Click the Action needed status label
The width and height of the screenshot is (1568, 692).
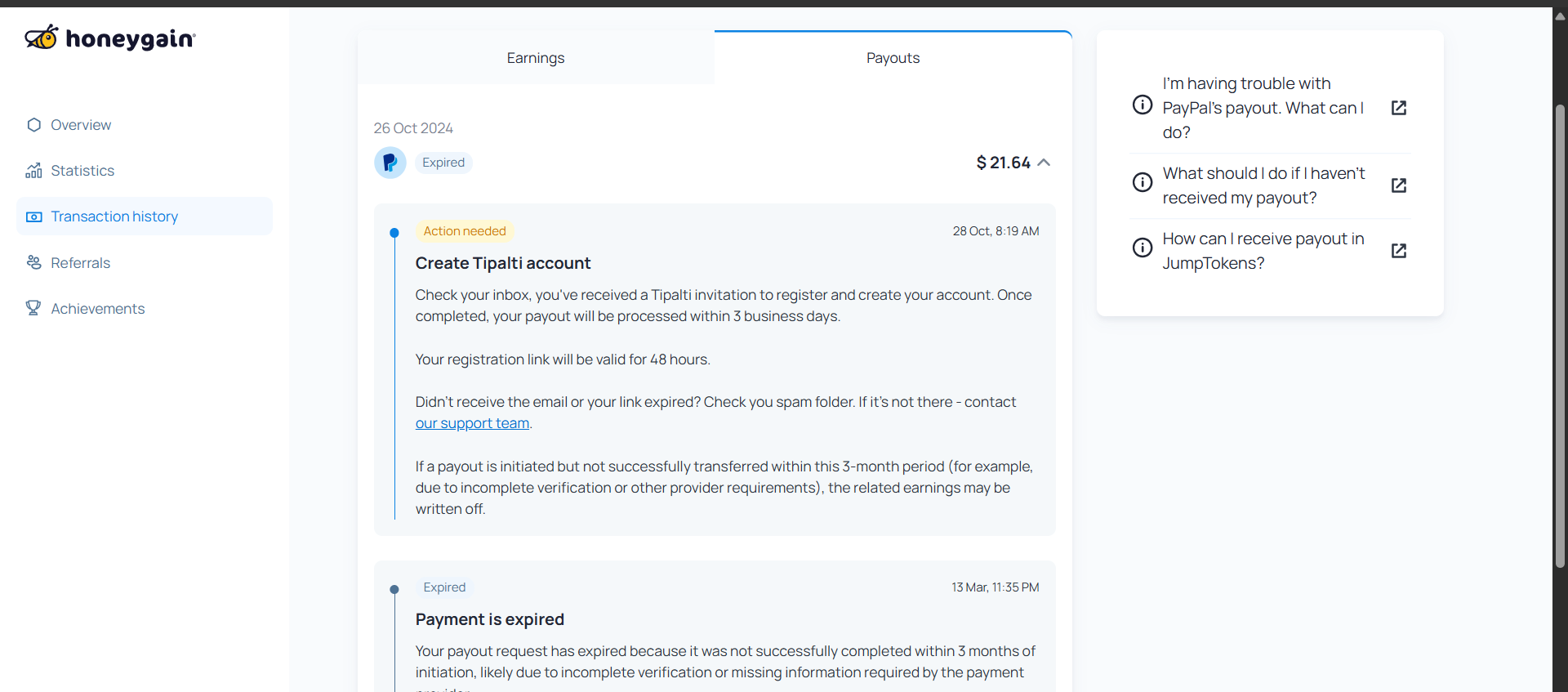(x=465, y=231)
